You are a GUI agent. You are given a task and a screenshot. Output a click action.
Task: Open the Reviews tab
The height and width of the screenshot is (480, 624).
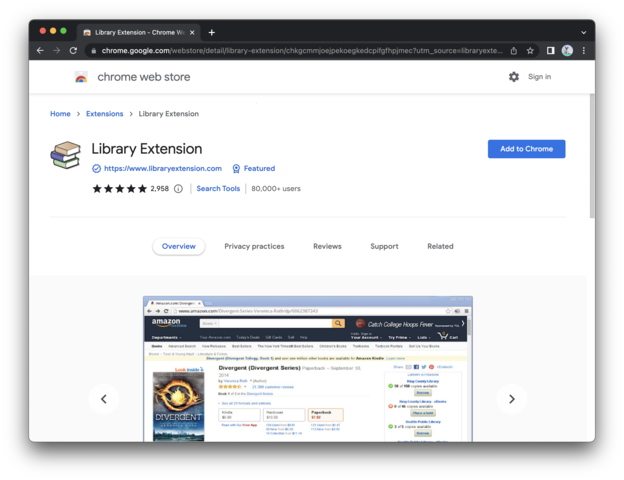327,246
